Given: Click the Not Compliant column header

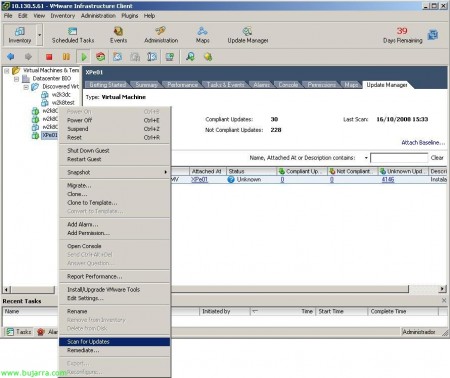Looking at the screenshot, I should click(352, 171).
